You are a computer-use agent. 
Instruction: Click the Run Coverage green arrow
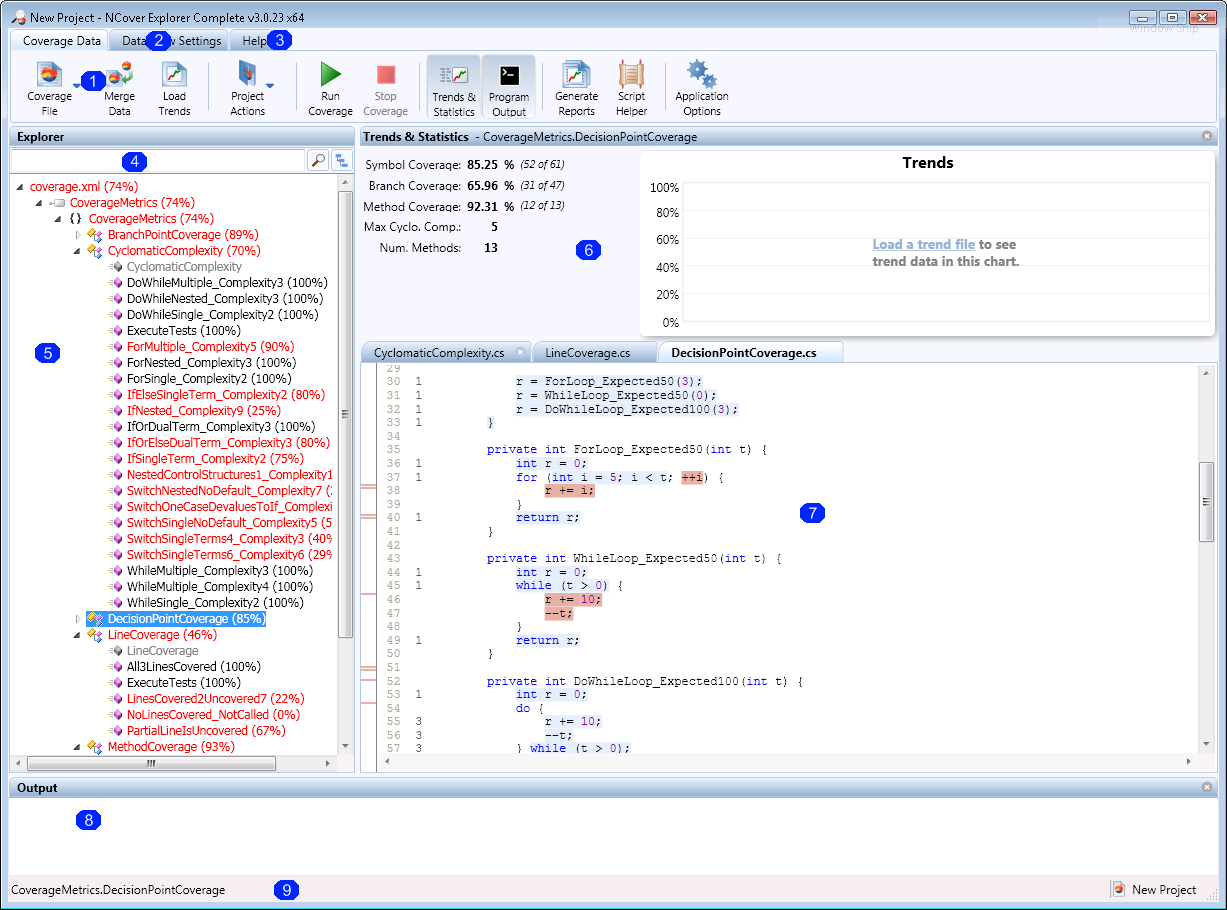[x=330, y=76]
